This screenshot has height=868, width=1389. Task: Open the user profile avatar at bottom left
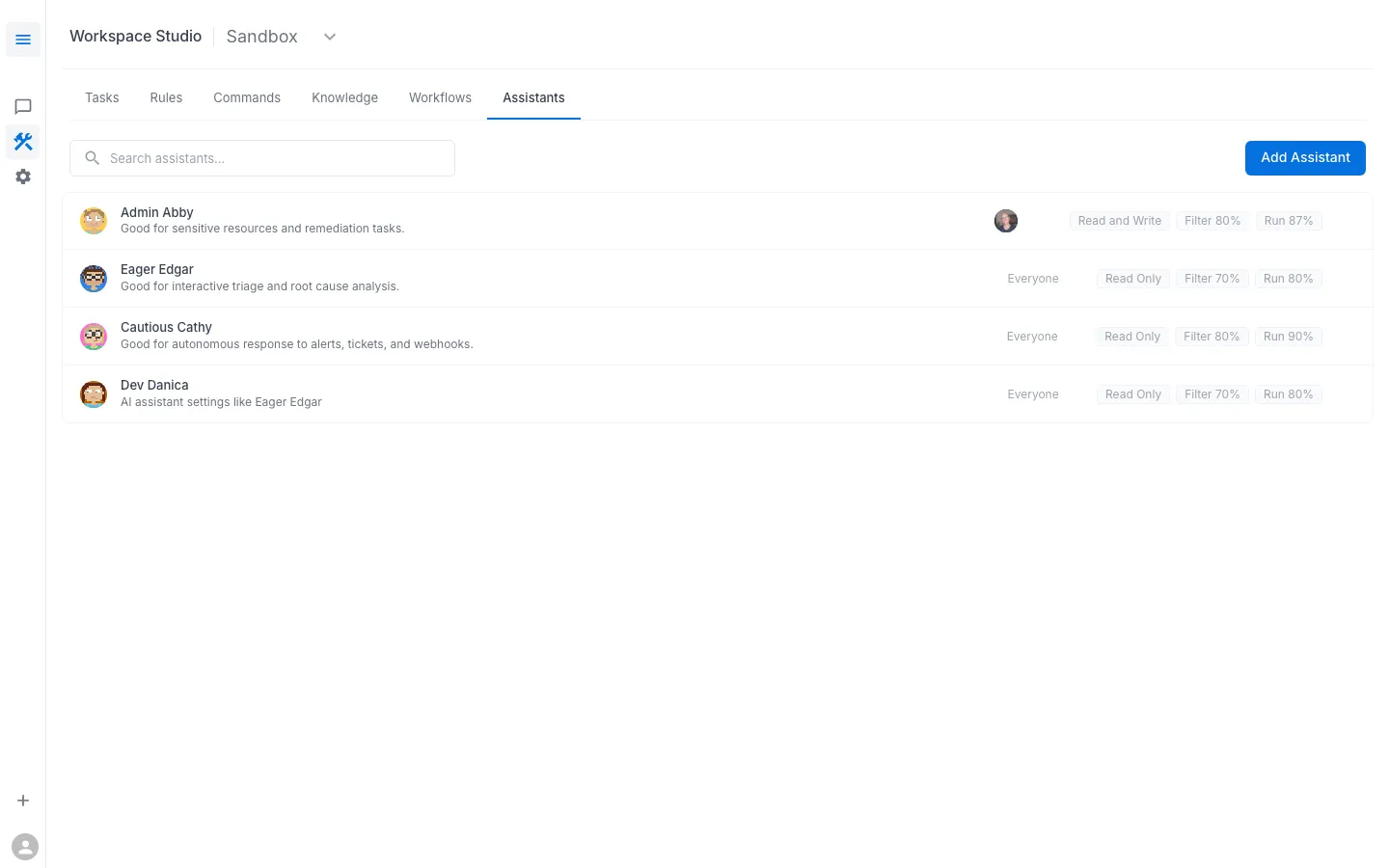pos(25,846)
